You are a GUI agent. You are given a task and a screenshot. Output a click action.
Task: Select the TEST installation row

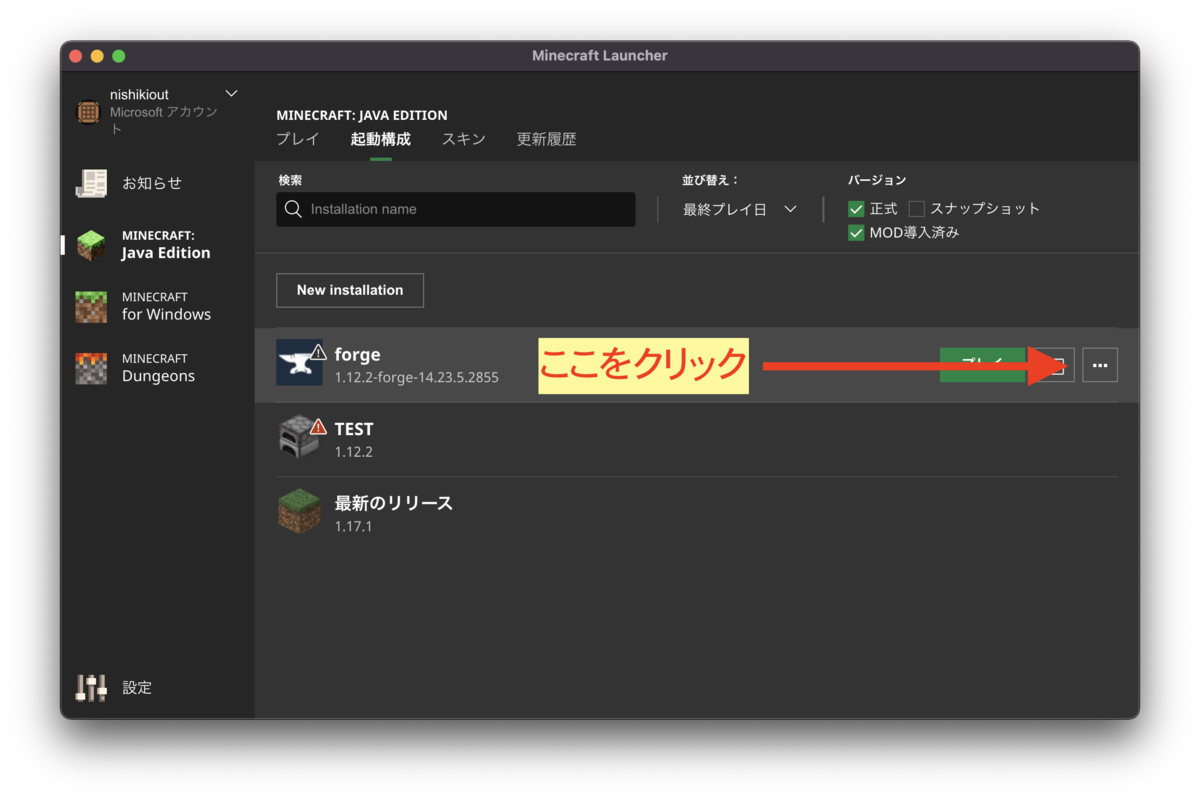click(x=696, y=439)
